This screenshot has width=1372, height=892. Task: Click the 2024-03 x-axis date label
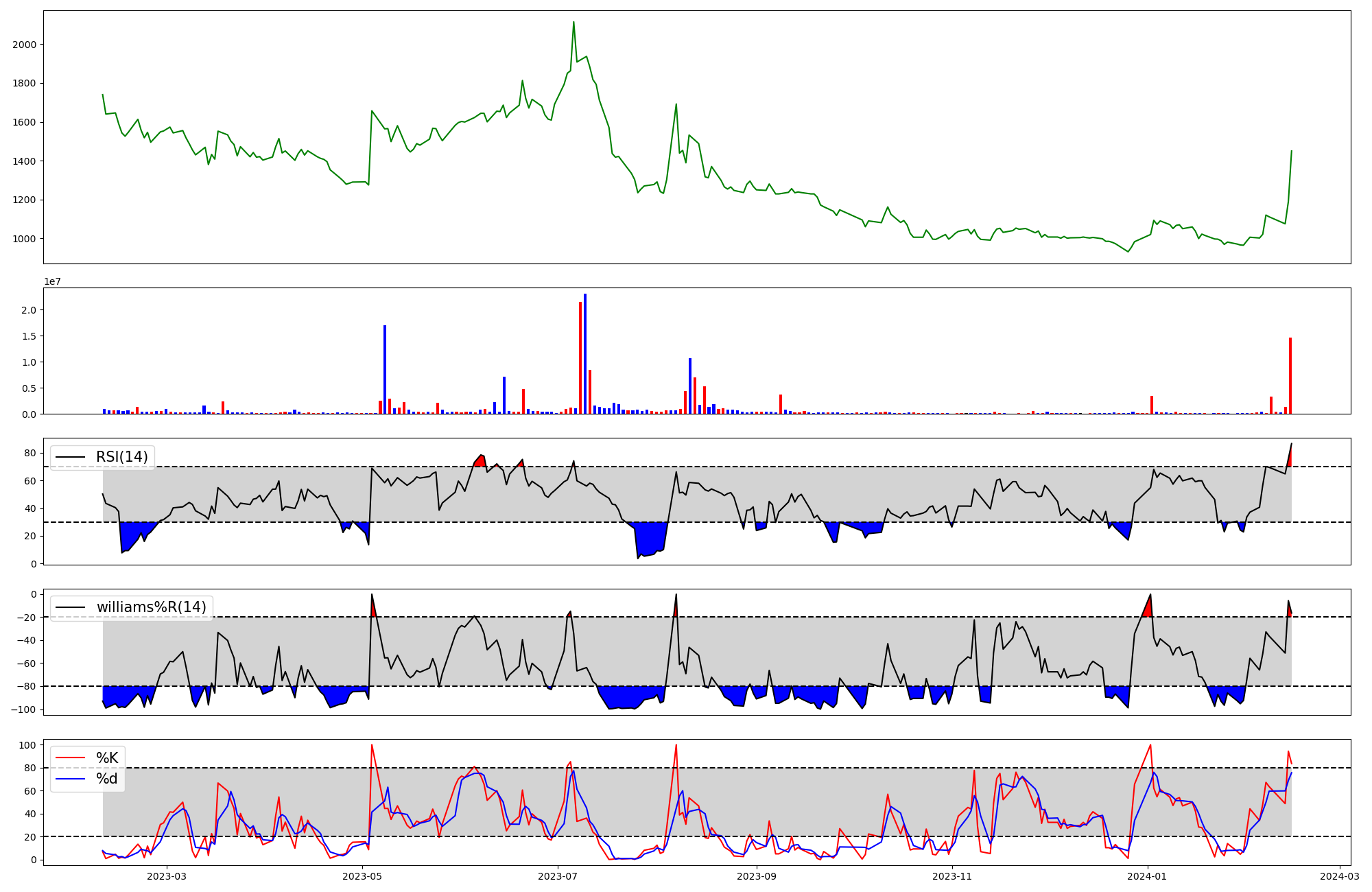(x=1340, y=876)
